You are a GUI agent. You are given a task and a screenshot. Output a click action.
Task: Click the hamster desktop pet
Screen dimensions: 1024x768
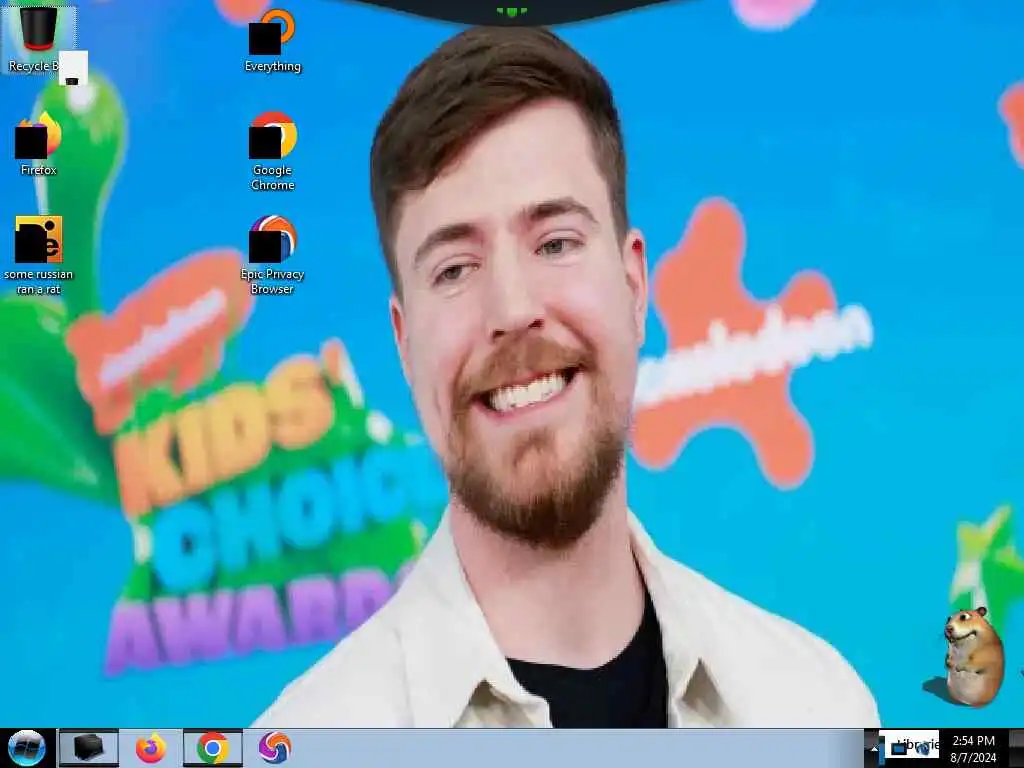tap(973, 656)
